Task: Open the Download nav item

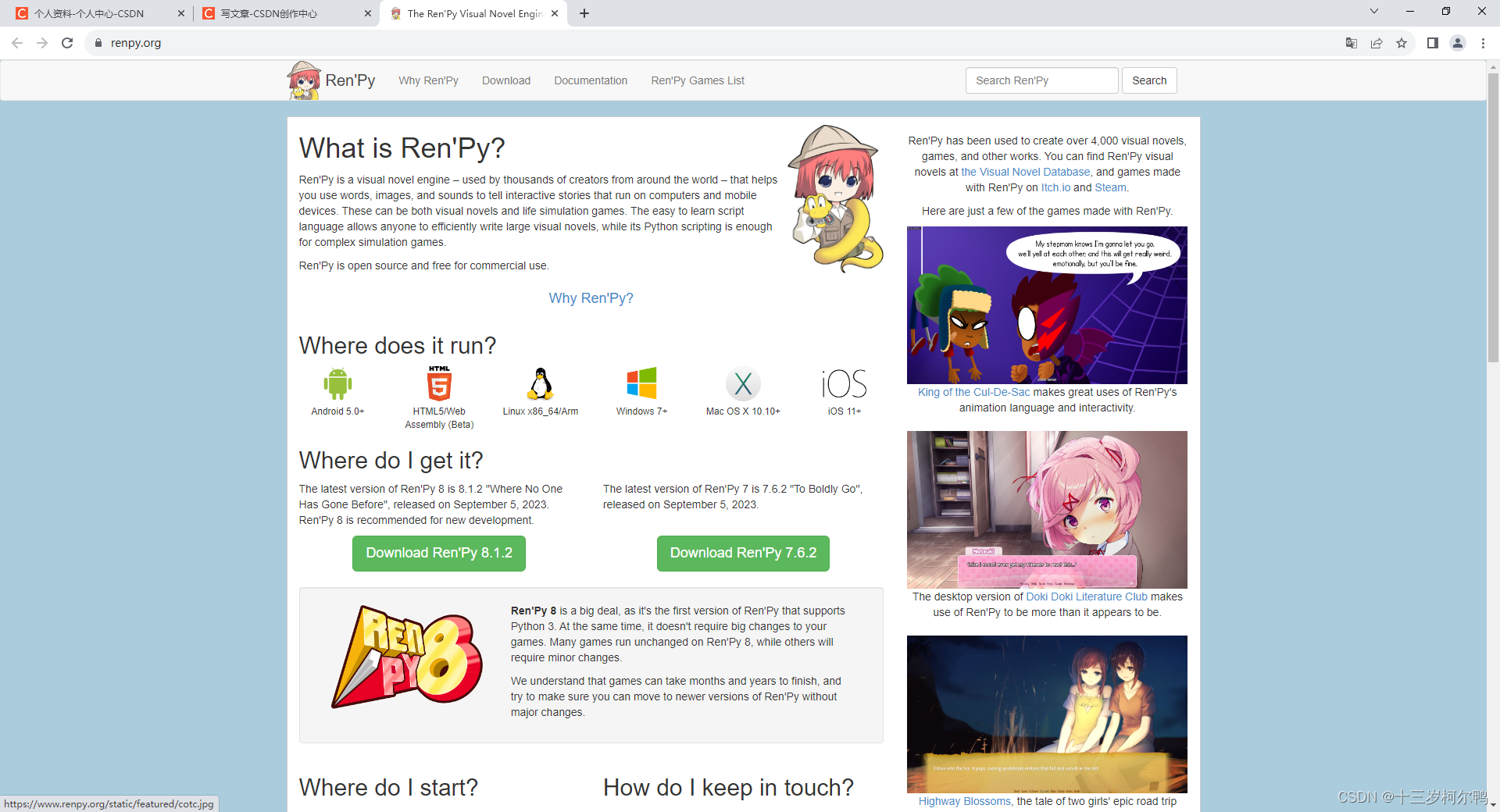Action: (x=506, y=80)
